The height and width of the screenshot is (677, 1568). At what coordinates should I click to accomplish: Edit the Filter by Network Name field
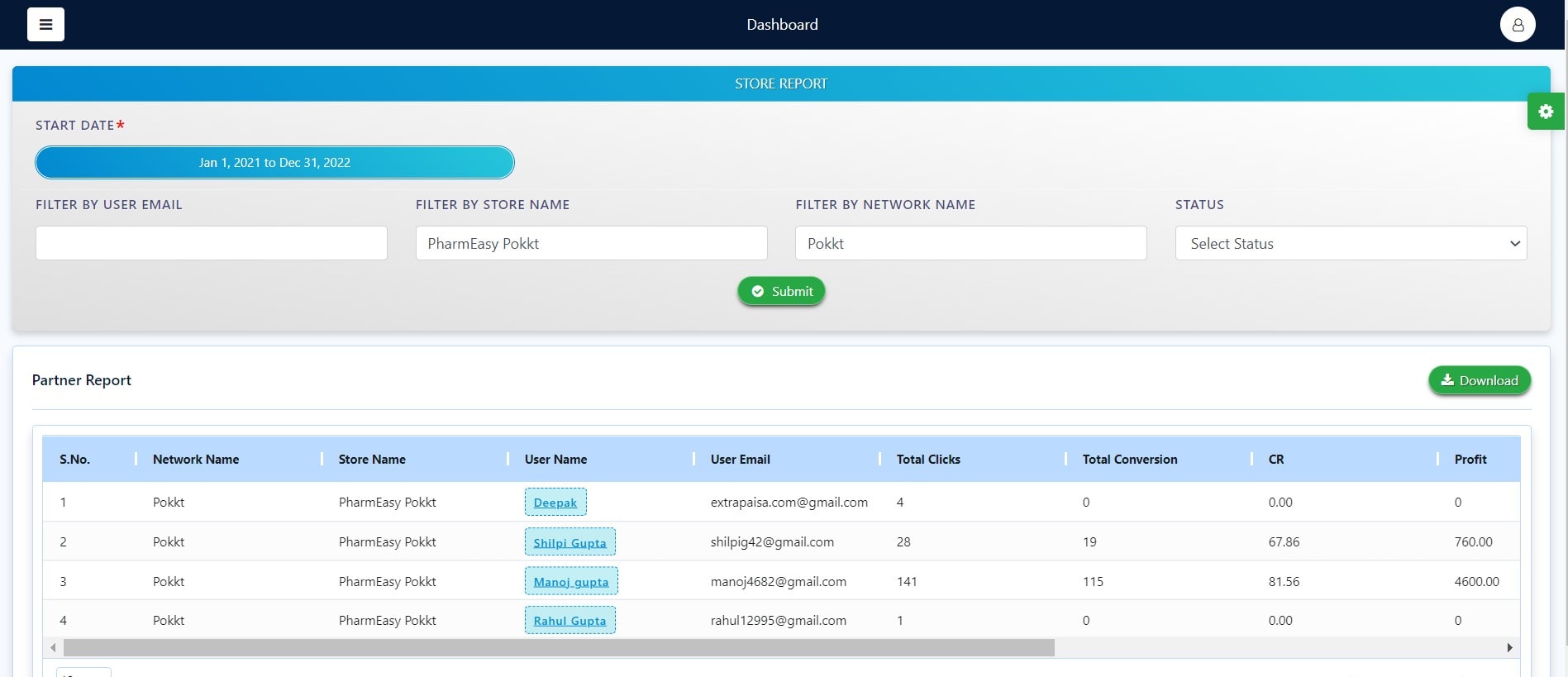point(971,243)
